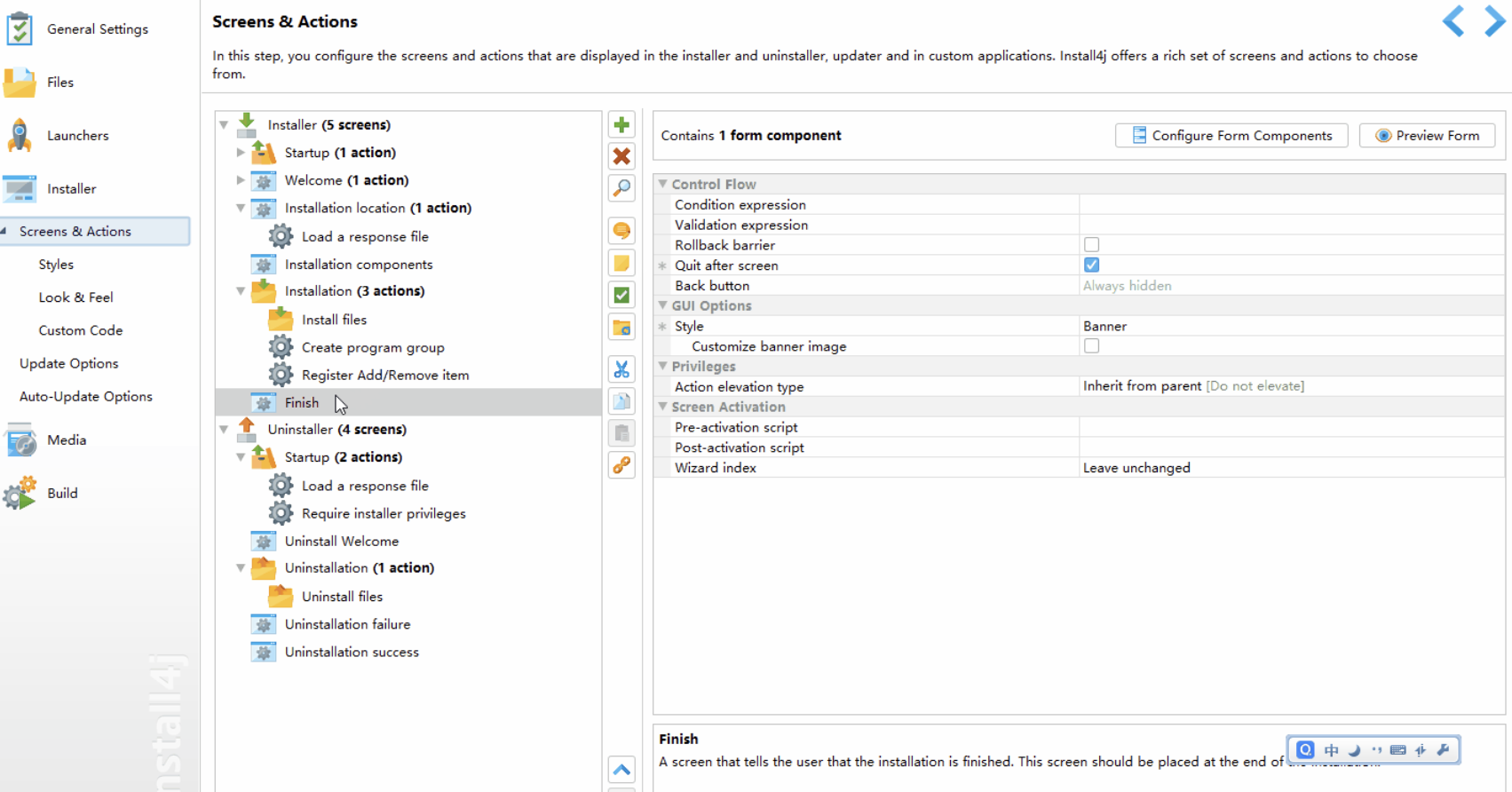Click the IME wrench settings icon

[1443, 750]
